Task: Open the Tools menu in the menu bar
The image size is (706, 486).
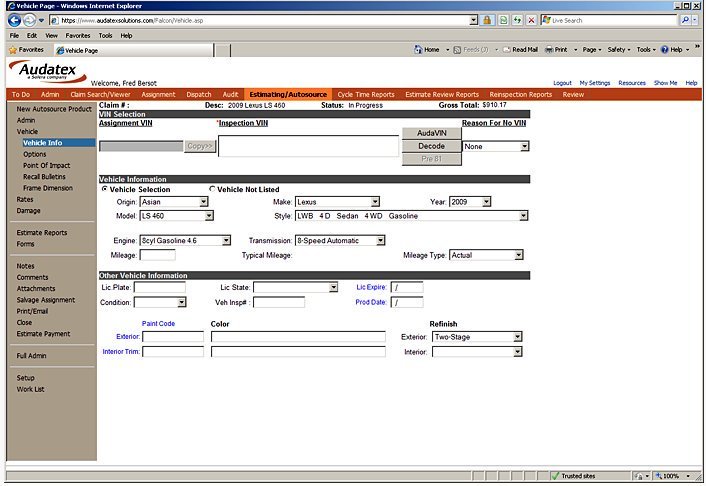Action: coord(105,36)
